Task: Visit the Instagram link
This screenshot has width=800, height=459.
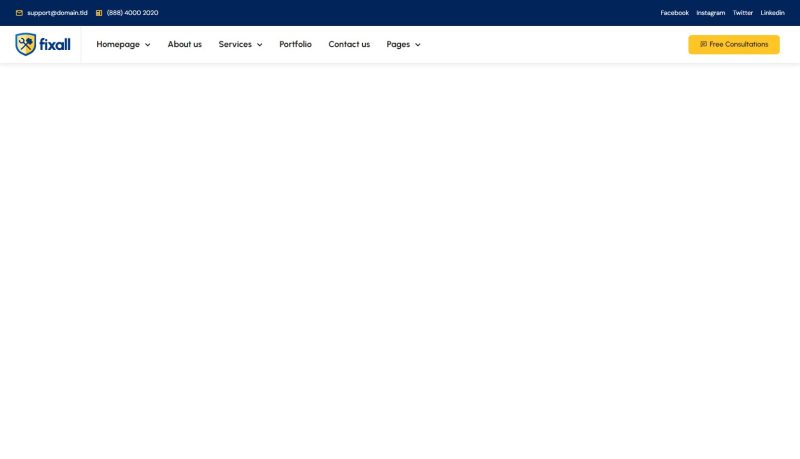Action: (710, 13)
